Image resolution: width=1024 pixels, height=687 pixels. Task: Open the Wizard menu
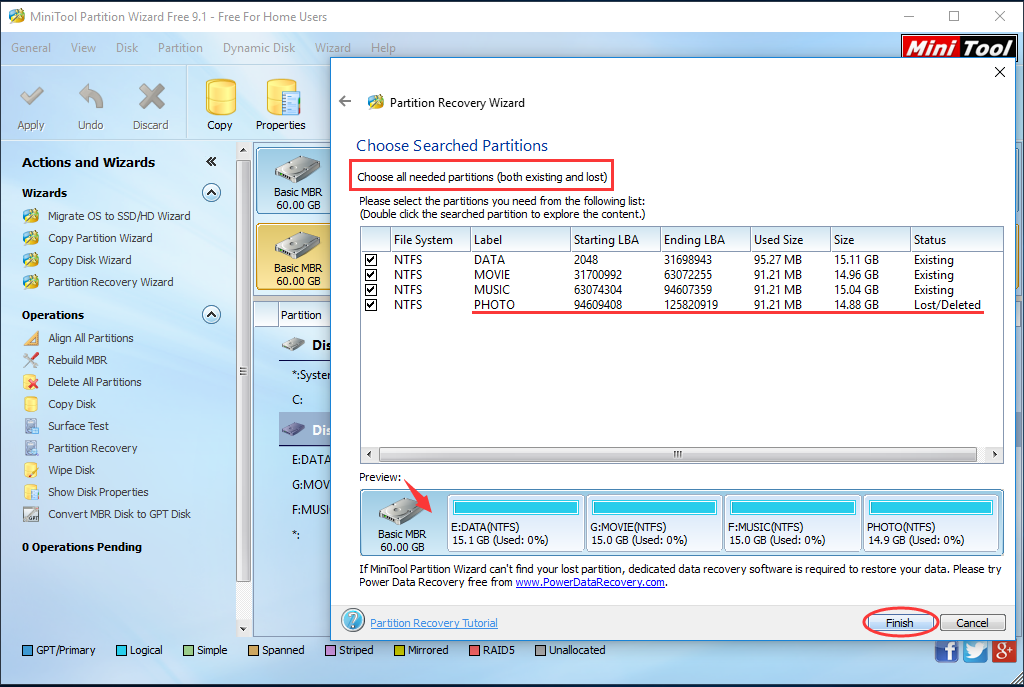pyautogui.click(x=332, y=48)
